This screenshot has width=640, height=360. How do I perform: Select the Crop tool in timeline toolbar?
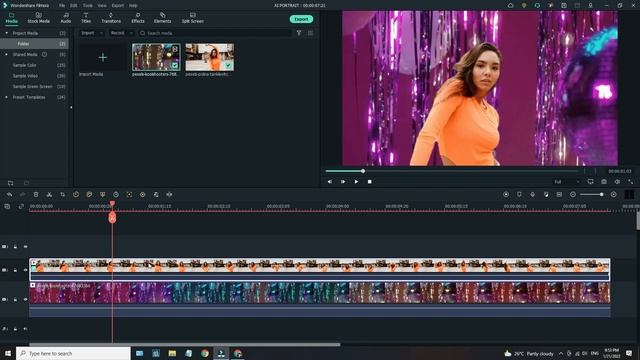(x=62, y=195)
